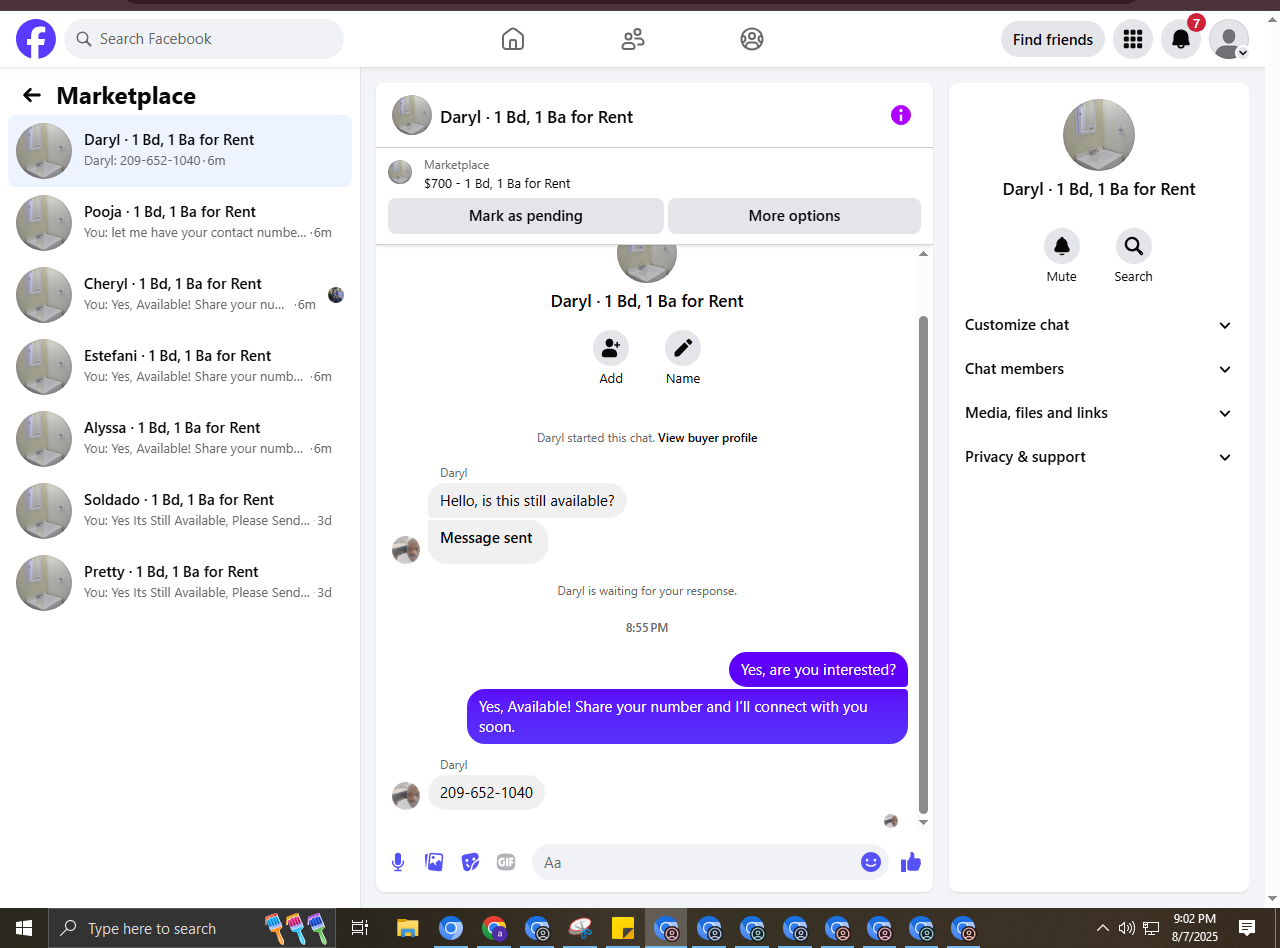Open View buyer profile link
The width and height of the screenshot is (1280, 948).
point(708,438)
